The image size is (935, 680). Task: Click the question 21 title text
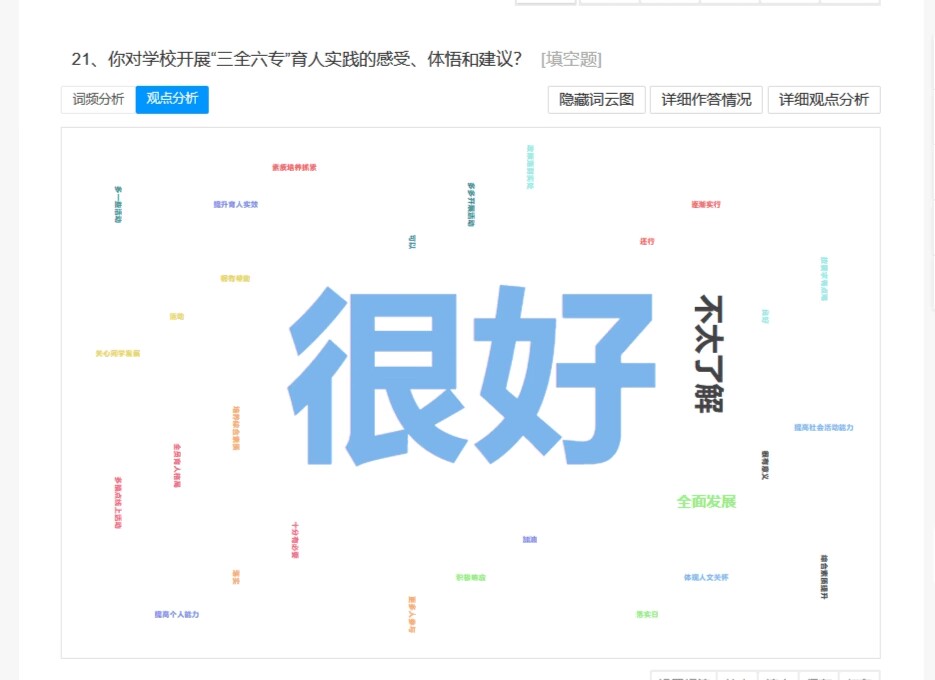click(297, 59)
